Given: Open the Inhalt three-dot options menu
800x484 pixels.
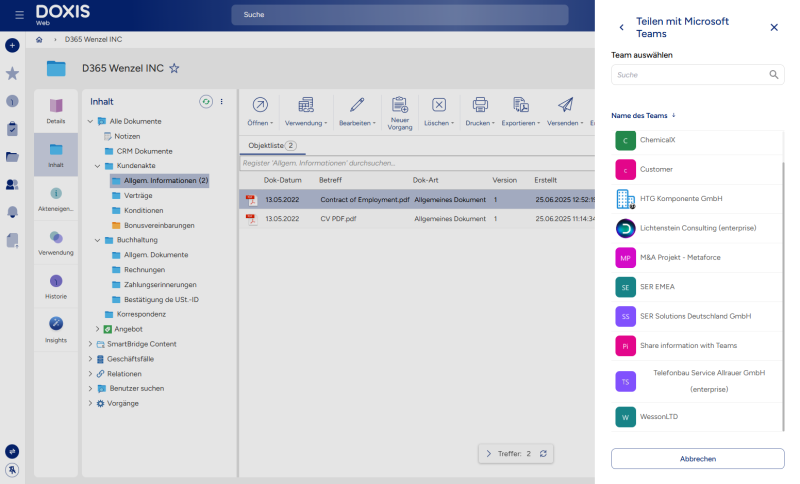Looking at the screenshot, I should (x=221, y=101).
